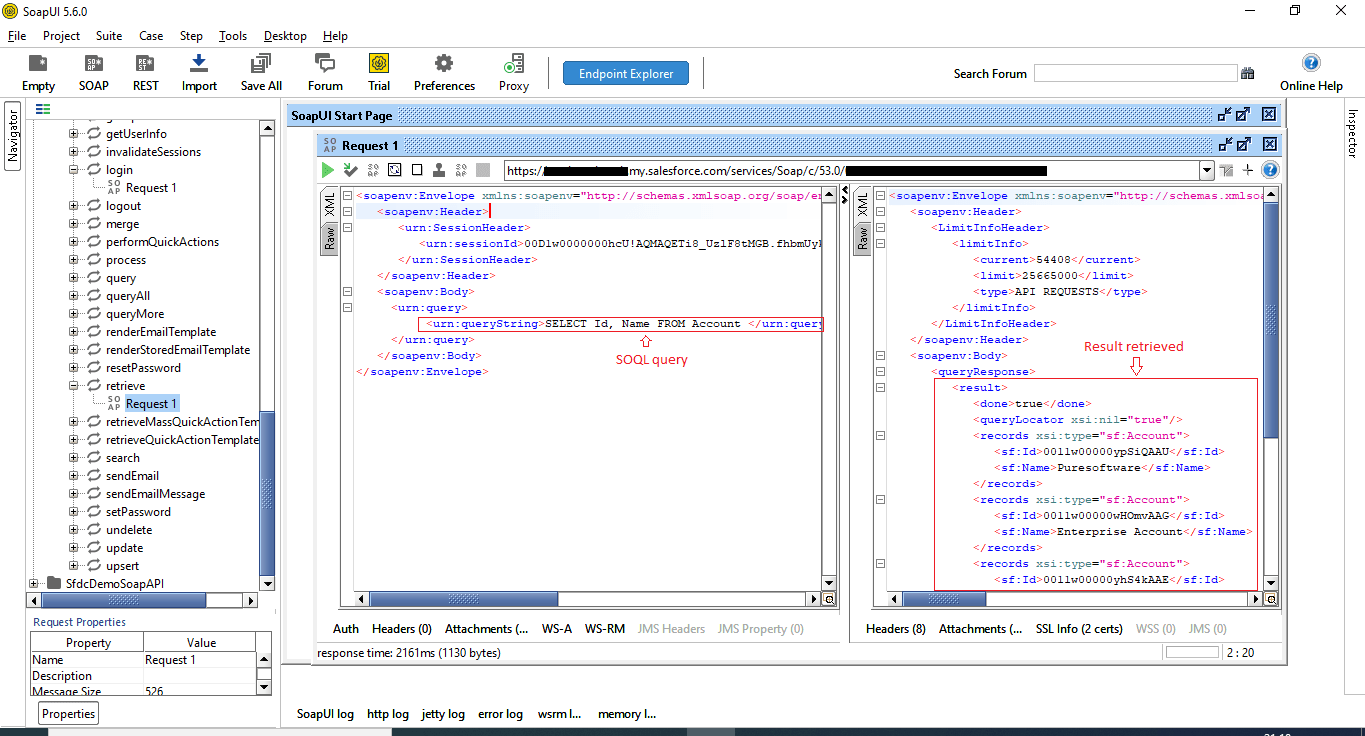
Task: Click the add assertion checkmark icon in Request 1
Action: pos(350,170)
